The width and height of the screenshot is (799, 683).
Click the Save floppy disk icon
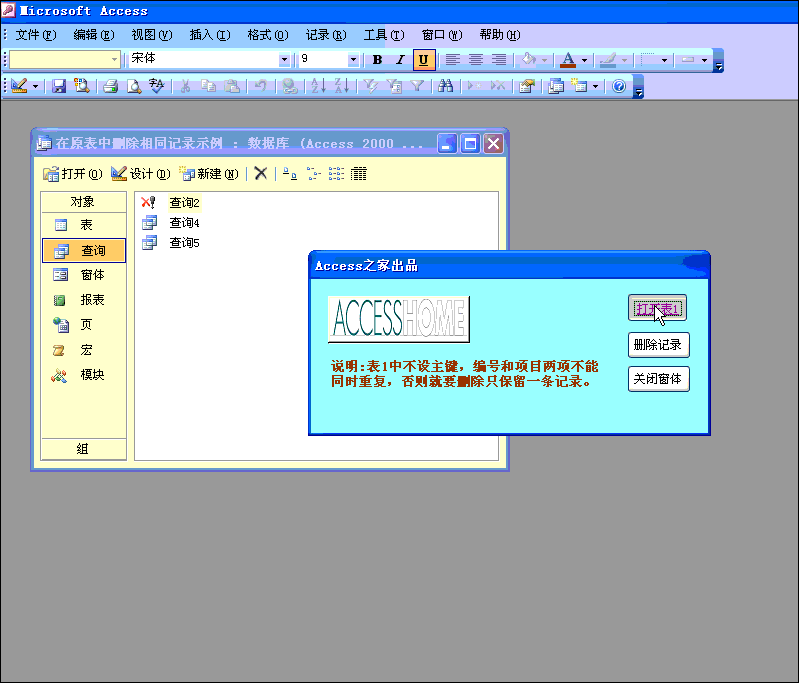[59, 86]
